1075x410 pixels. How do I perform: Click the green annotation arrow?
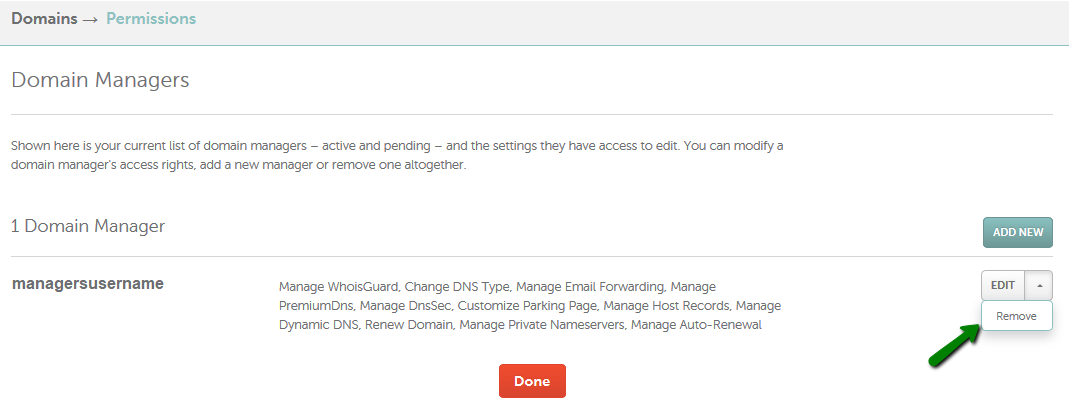click(x=954, y=346)
